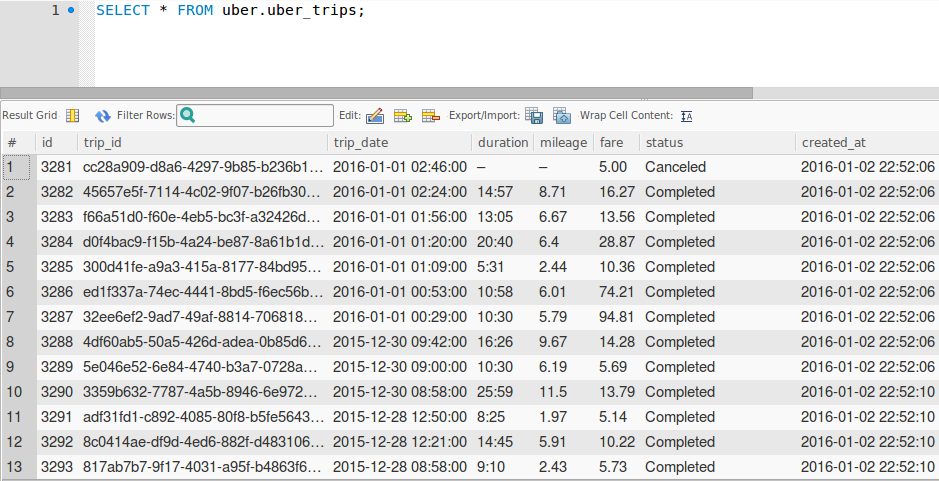This screenshot has width=939, height=481.
Task: Insert a new row with the add-row icon
Action: click(x=402, y=116)
